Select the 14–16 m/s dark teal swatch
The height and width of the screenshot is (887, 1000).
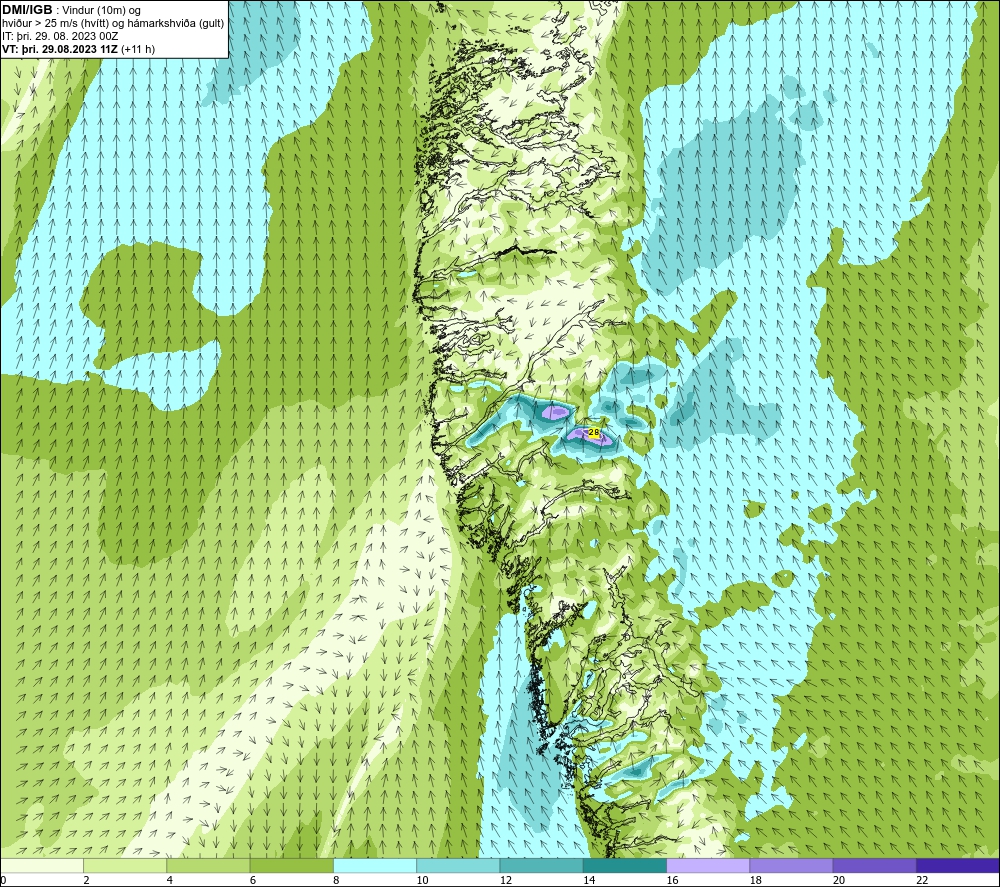(x=625, y=865)
